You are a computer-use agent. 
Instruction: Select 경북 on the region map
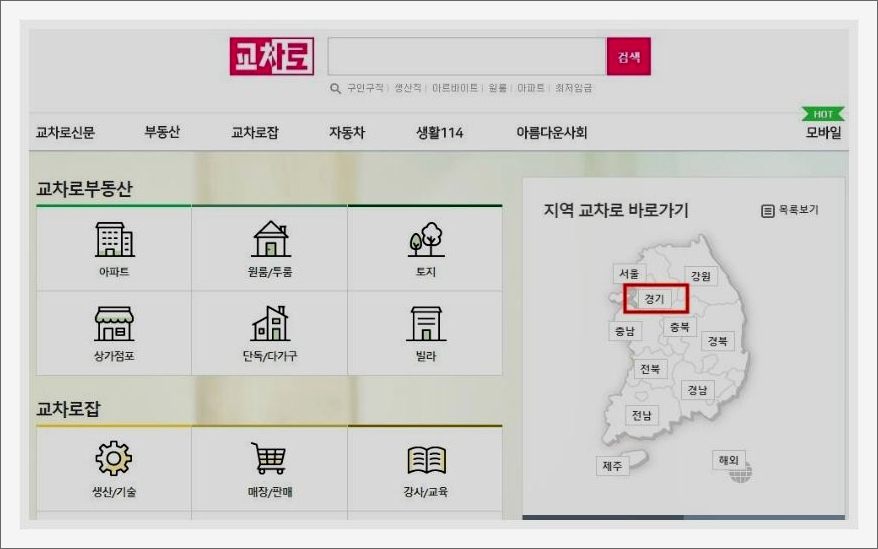[718, 341]
